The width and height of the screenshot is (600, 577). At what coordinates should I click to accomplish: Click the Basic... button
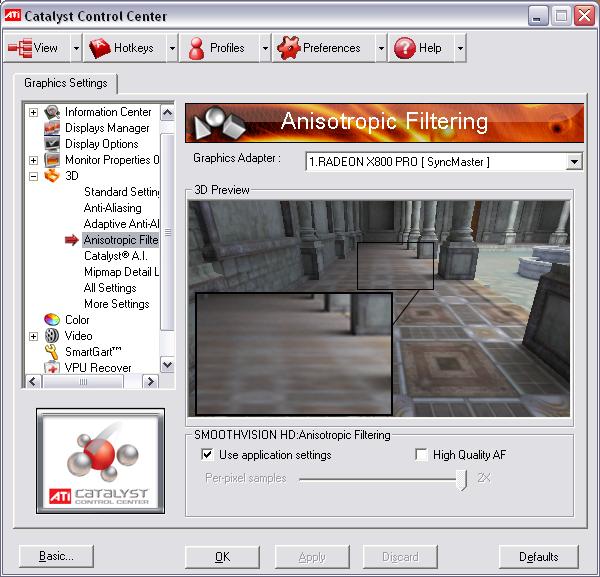click(x=56, y=556)
